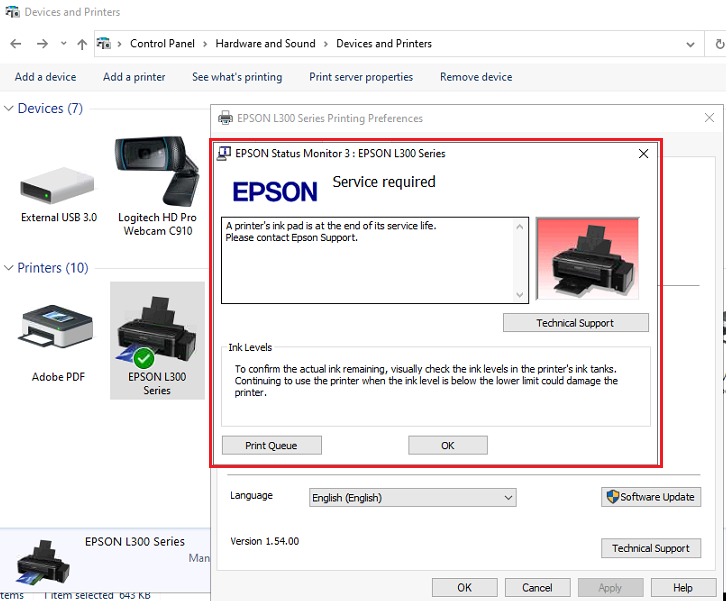Viewport: 726px width, 601px height.
Task: Click Add a printer in the toolbar
Action: (134, 77)
